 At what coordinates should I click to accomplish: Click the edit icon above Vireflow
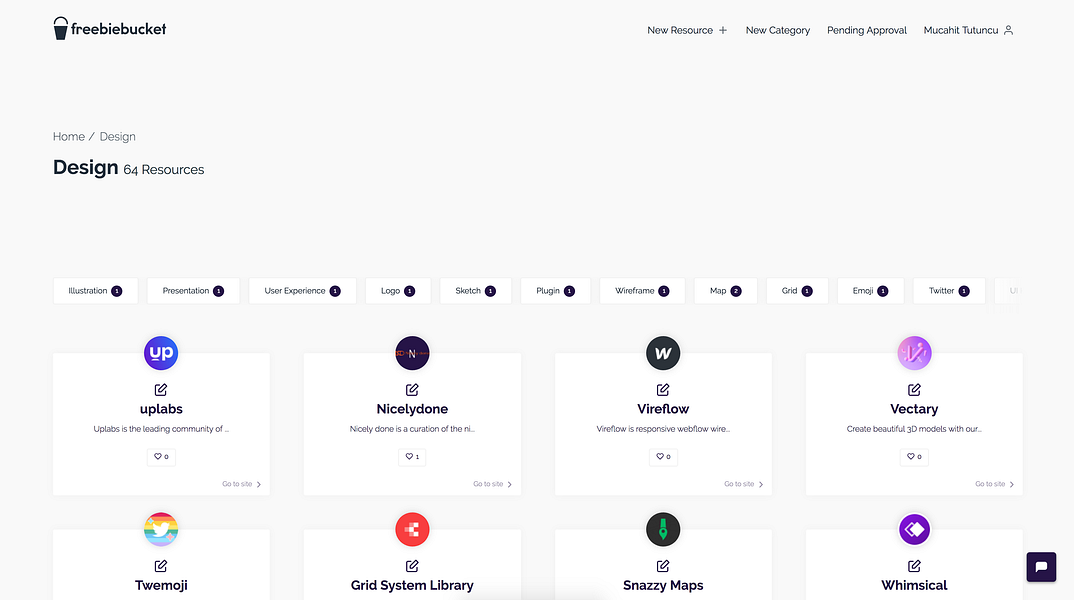[663, 390]
